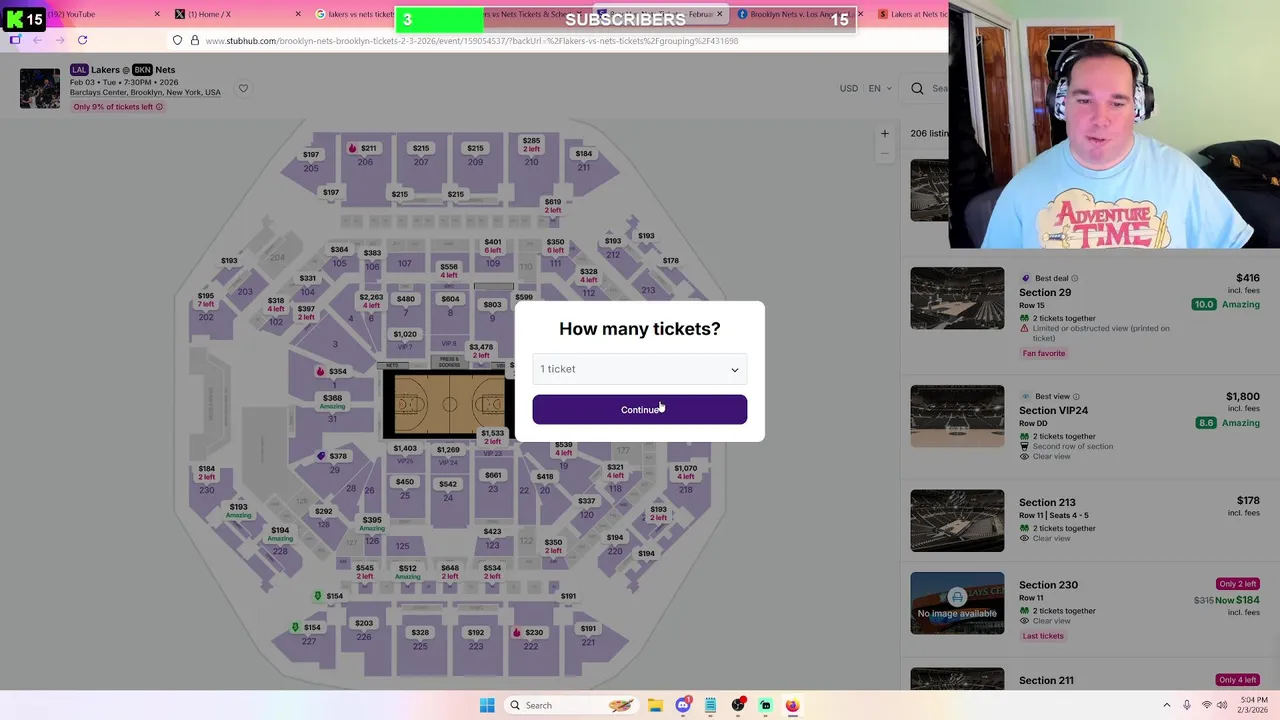Open the Wi-Fi network tray icon
The width and height of the screenshot is (1280, 720).
[x=1206, y=705]
